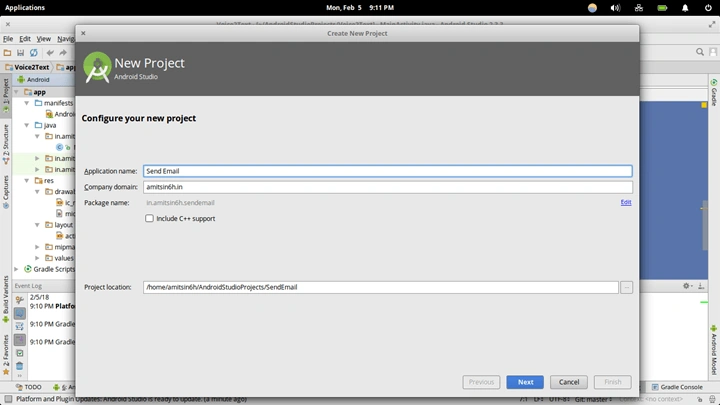Toggle Event Log balloon notifications icon
This screenshot has height=405, width=720.
[x=20, y=314]
